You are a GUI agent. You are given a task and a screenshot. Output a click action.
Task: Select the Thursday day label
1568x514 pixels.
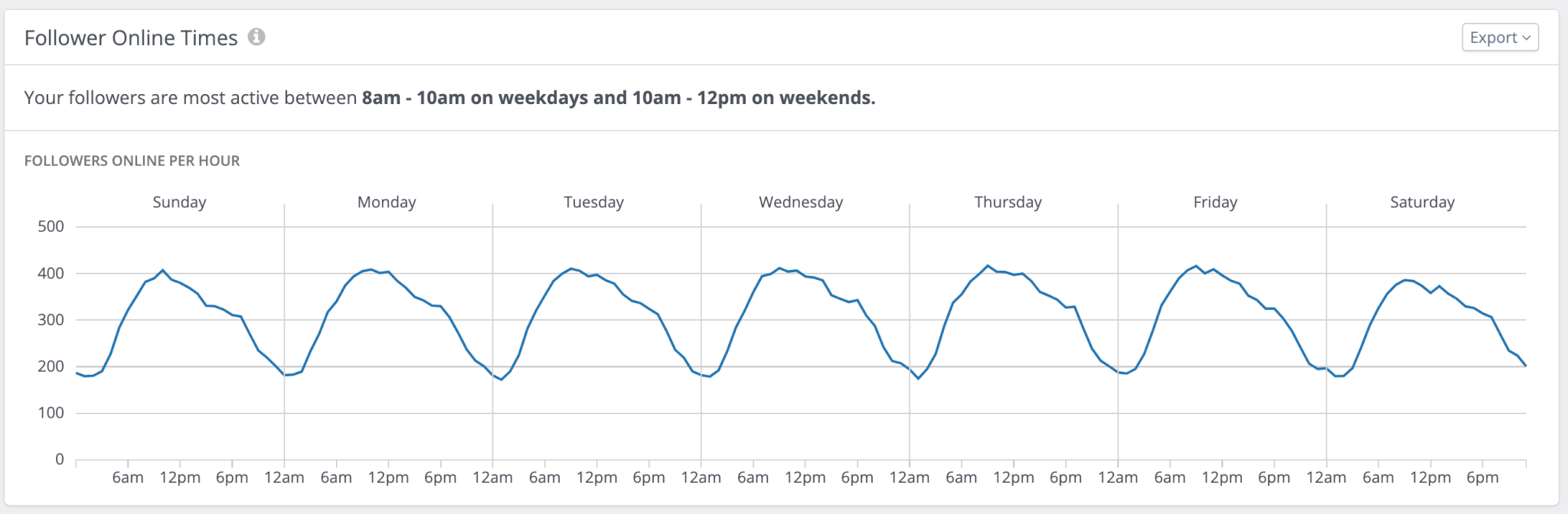click(1008, 202)
